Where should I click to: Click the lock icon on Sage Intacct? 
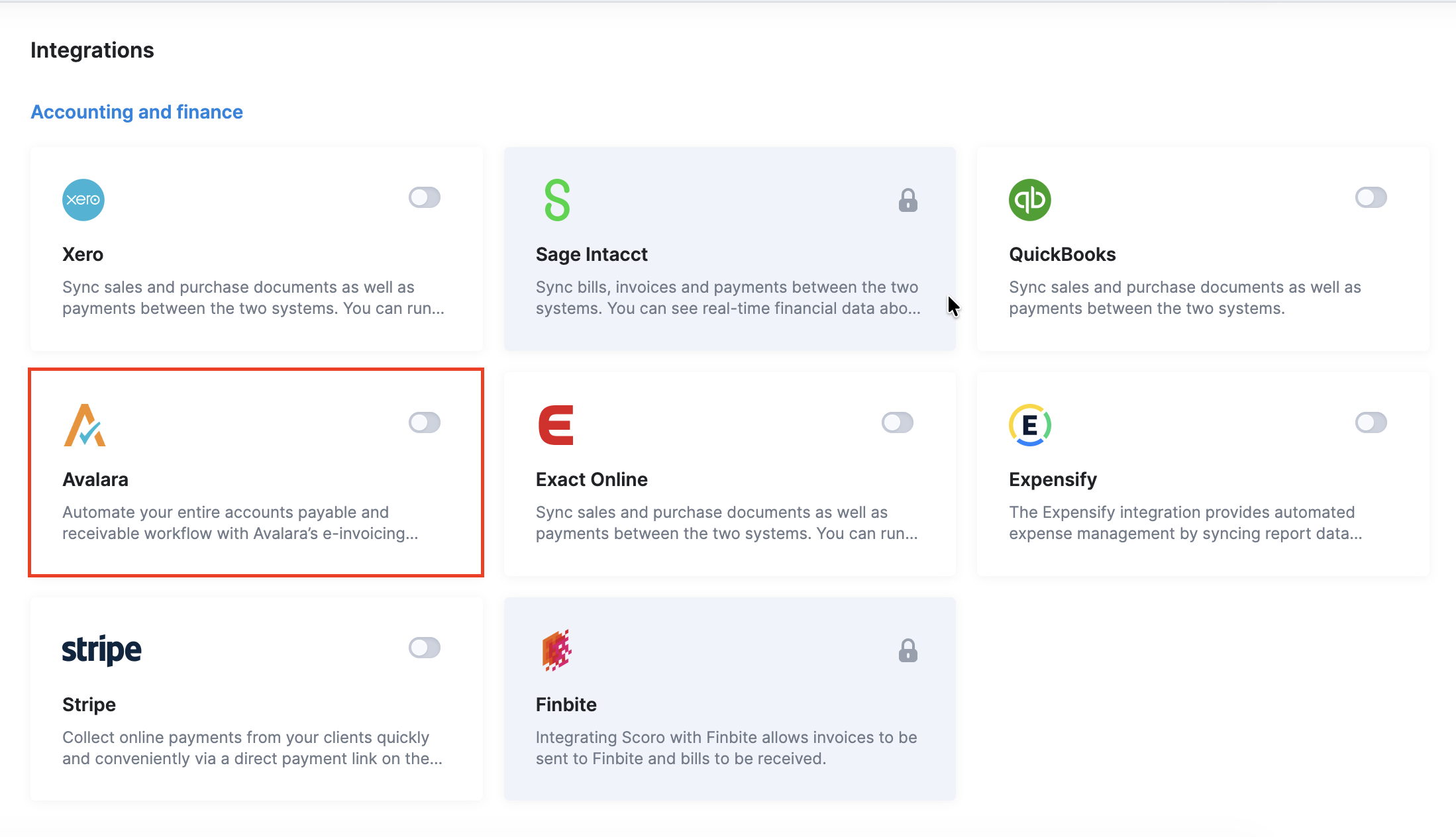(908, 200)
